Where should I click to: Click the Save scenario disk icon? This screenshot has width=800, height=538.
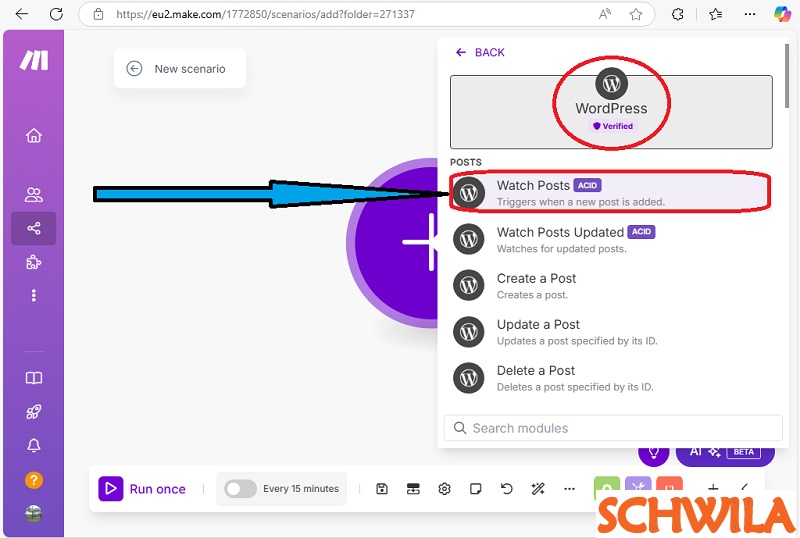382,489
